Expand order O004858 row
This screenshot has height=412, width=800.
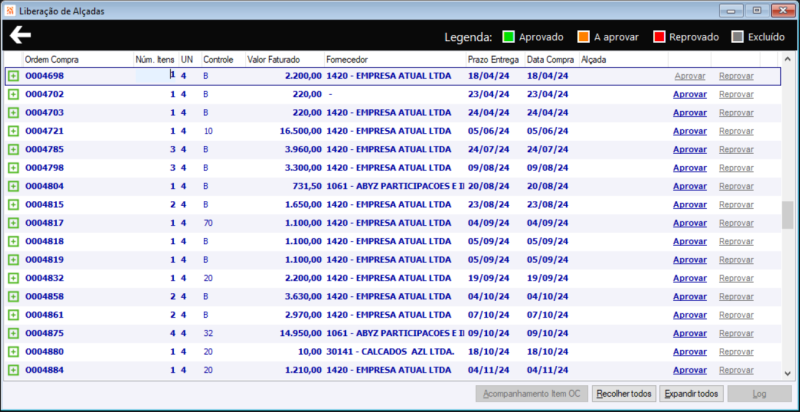click(13, 296)
